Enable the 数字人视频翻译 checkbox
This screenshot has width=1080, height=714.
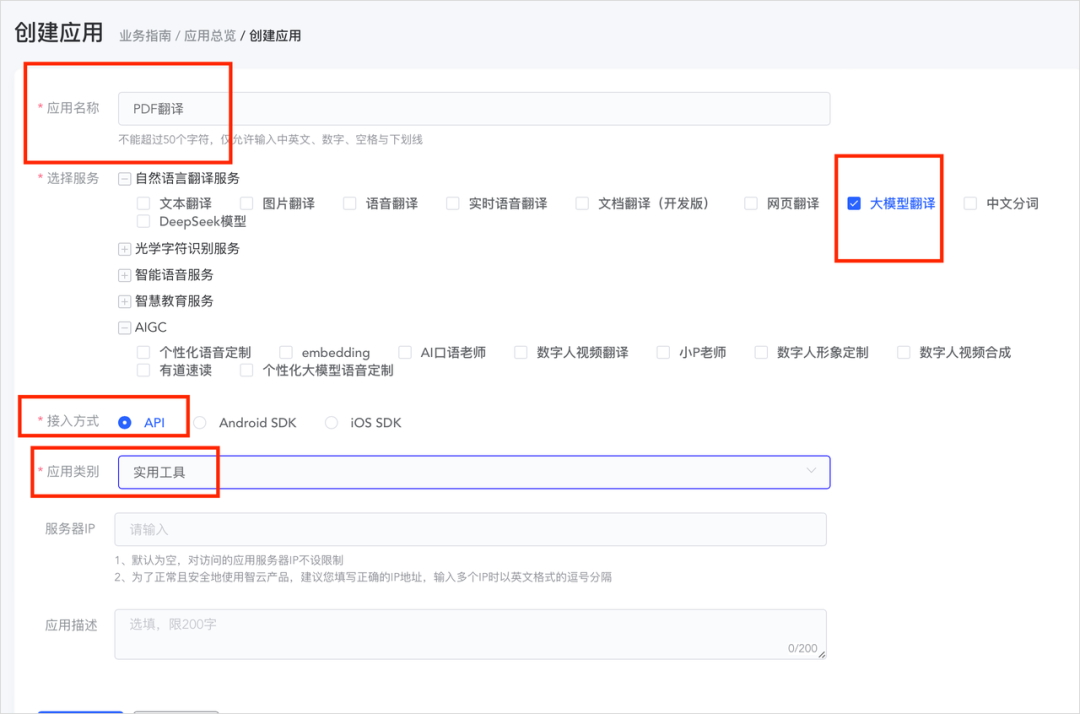521,353
